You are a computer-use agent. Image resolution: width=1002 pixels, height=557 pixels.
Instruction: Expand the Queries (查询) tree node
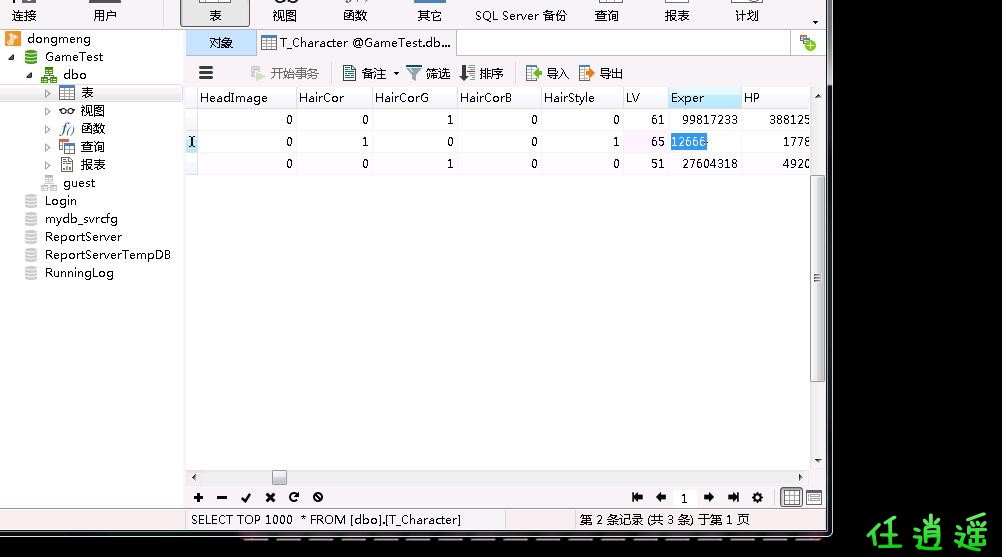click(x=47, y=147)
